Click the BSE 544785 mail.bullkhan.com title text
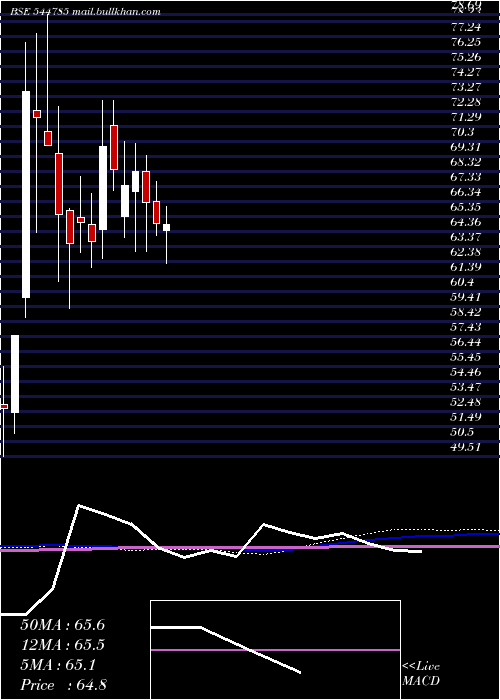 click(x=86, y=12)
